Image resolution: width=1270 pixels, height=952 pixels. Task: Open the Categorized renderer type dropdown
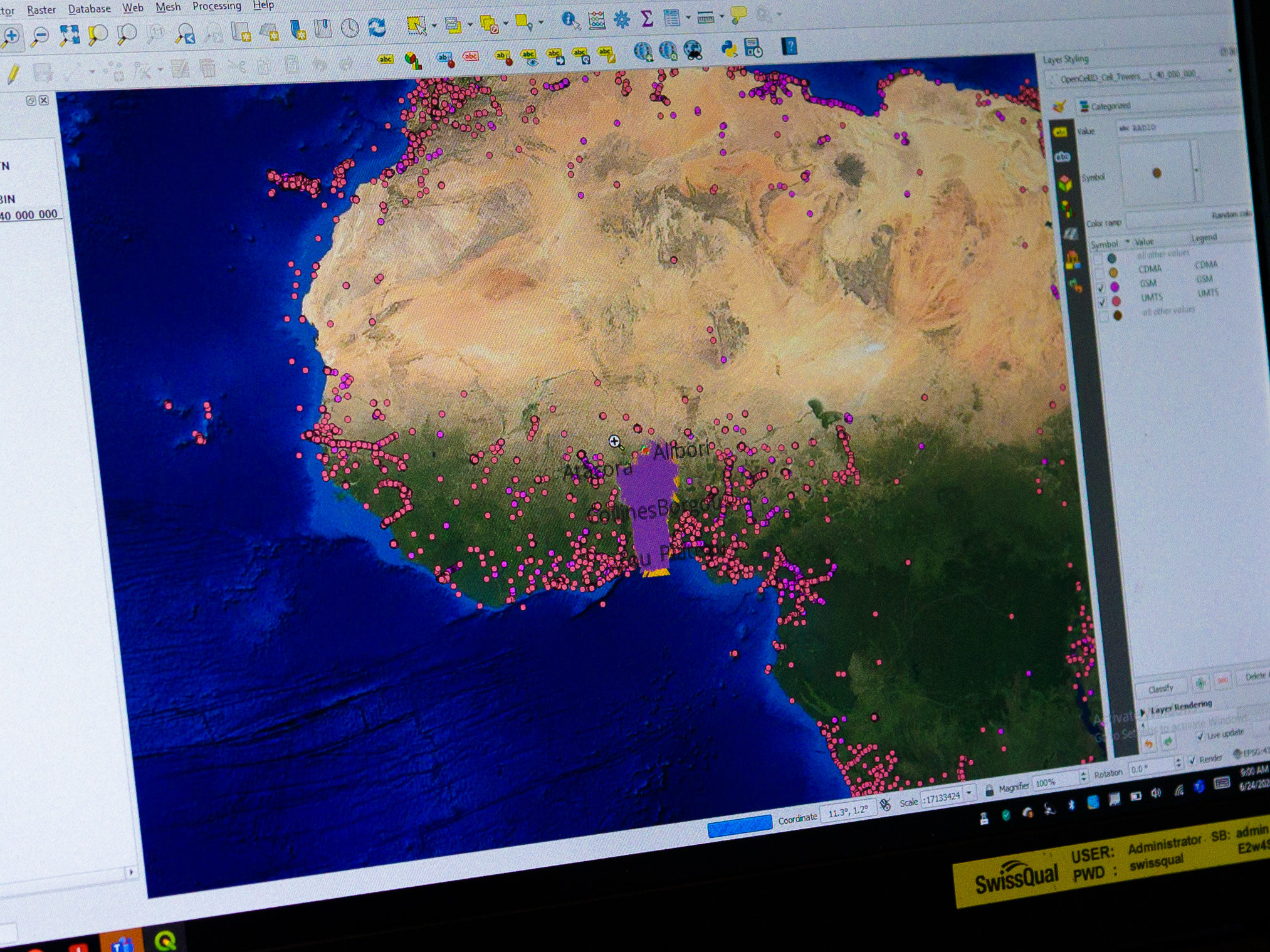point(1157,104)
